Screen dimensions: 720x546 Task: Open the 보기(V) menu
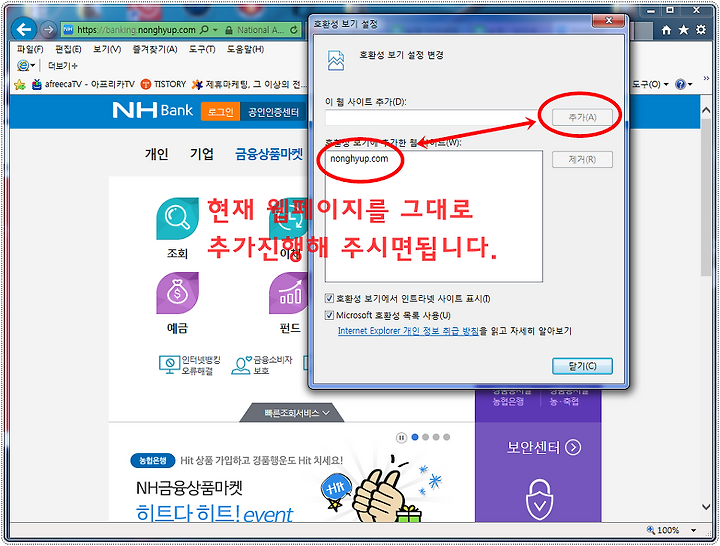click(x=107, y=49)
